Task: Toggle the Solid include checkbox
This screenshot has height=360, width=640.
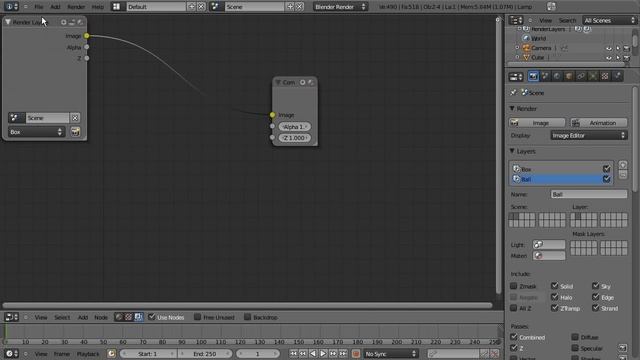Action: pyautogui.click(x=554, y=286)
